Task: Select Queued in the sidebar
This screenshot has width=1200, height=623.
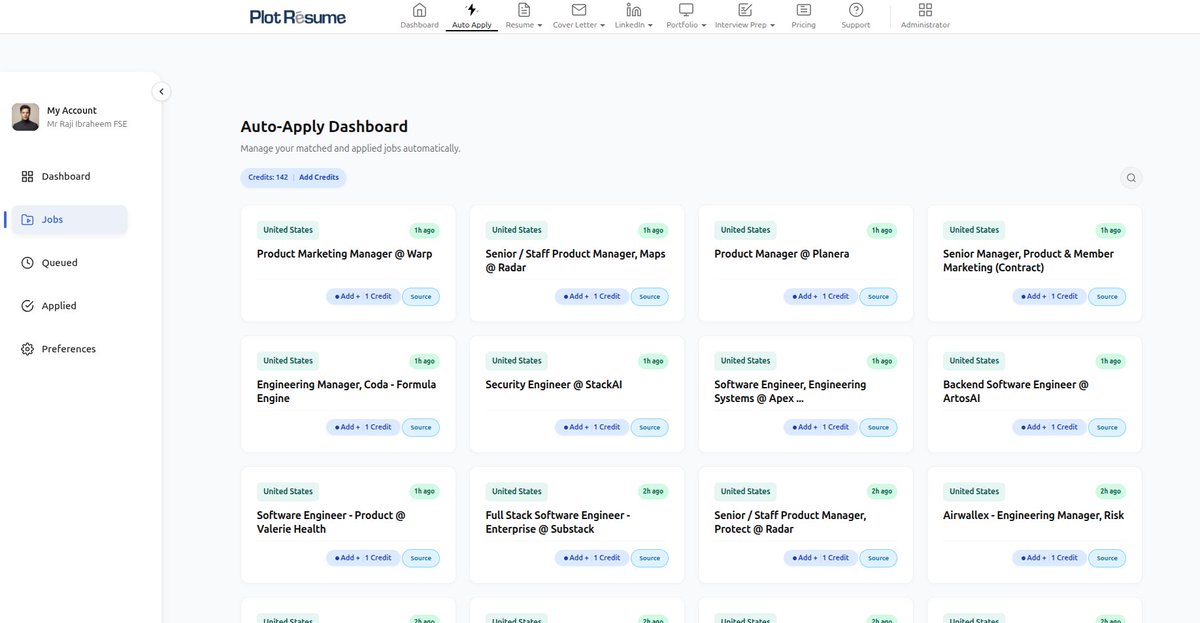Action: pyautogui.click(x=59, y=263)
